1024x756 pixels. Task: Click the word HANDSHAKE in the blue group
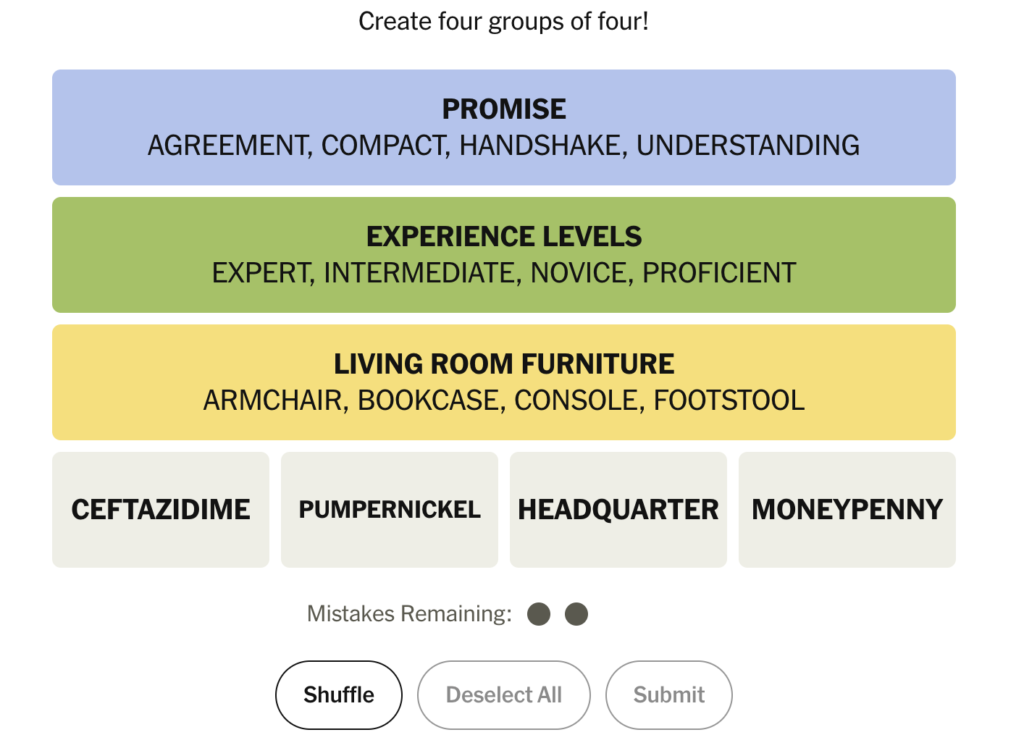(541, 145)
